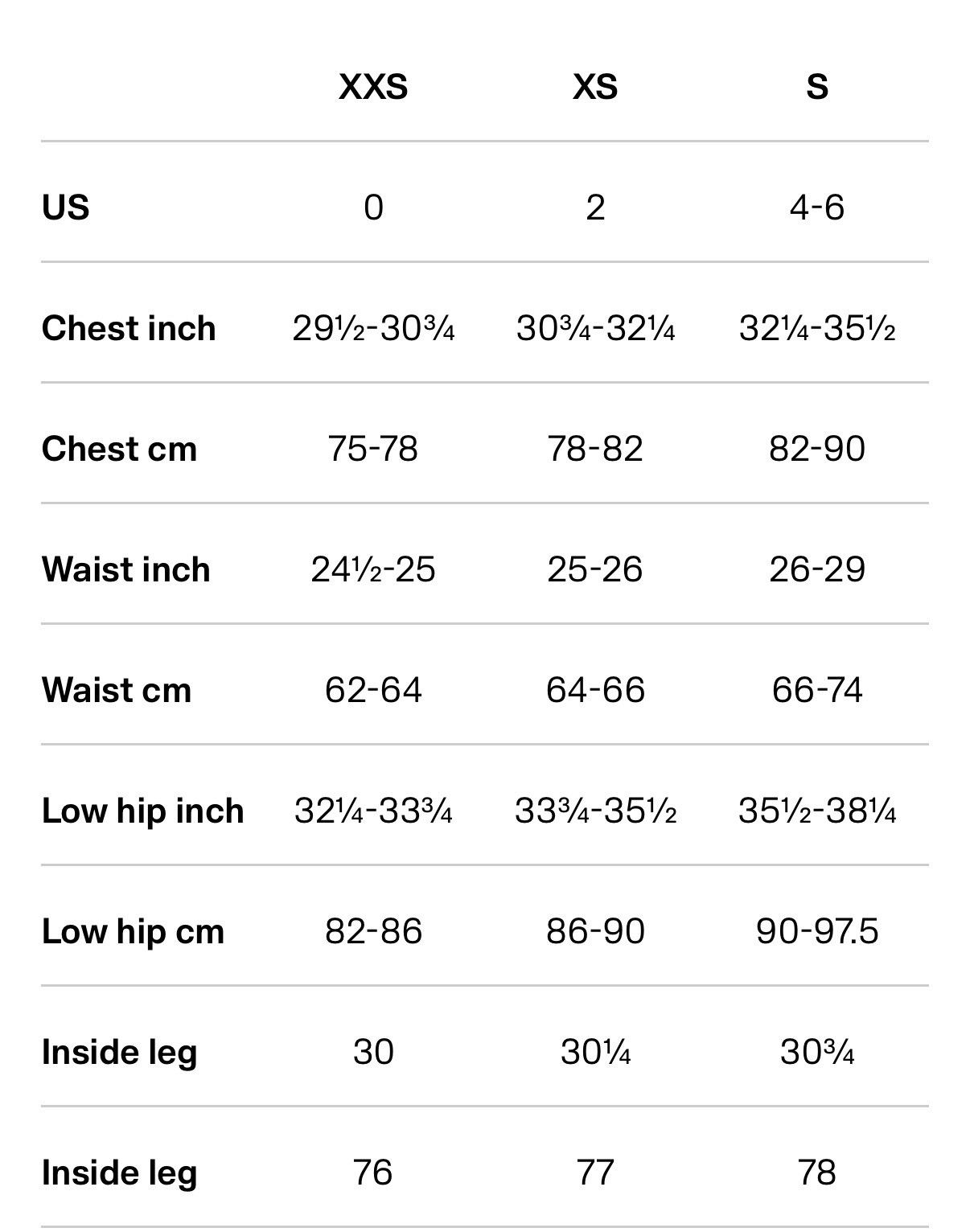Click the US row label
The width and height of the screenshot is (970, 1232).
coord(65,207)
